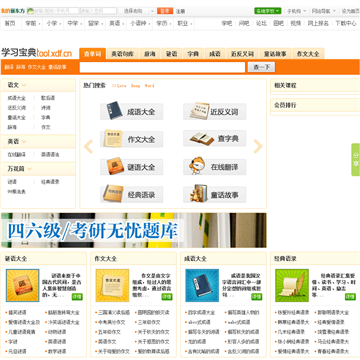Open the 童话故事 storybook button

tap(215, 194)
